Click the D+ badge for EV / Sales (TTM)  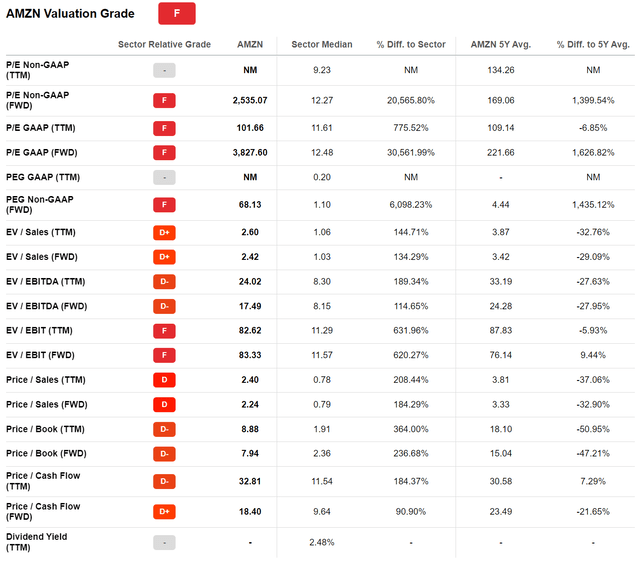point(164,233)
